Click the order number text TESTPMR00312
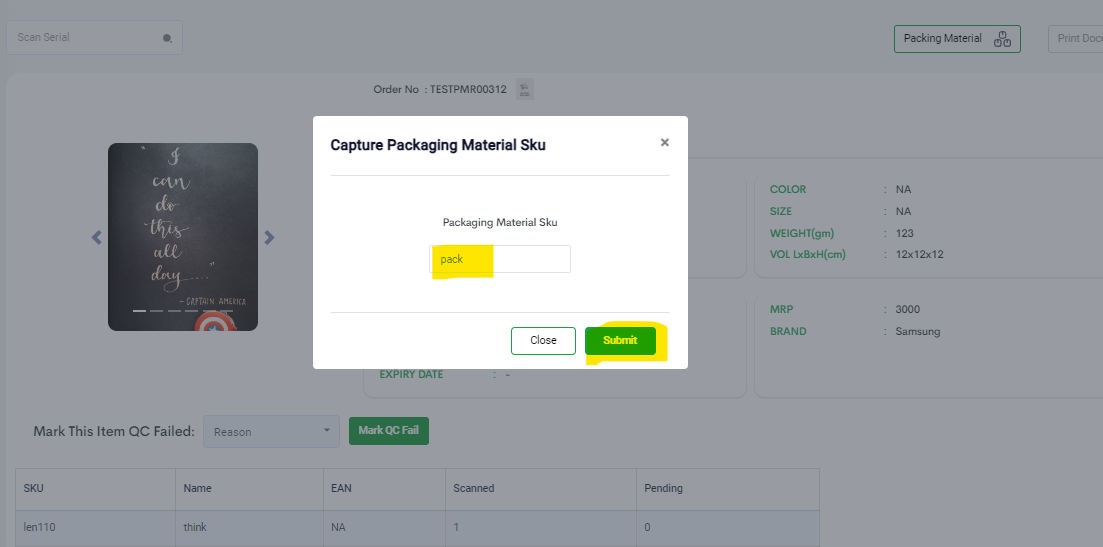 (468, 89)
